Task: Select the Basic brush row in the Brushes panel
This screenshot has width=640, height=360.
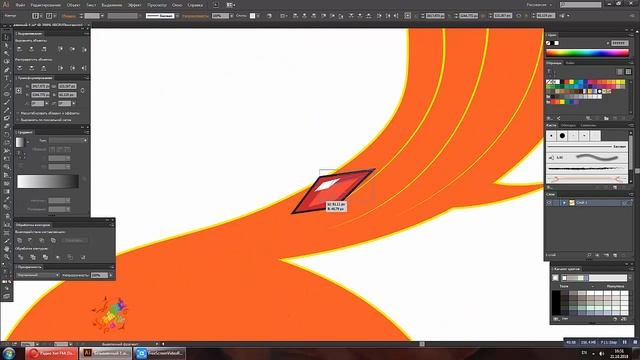Action: (587, 146)
